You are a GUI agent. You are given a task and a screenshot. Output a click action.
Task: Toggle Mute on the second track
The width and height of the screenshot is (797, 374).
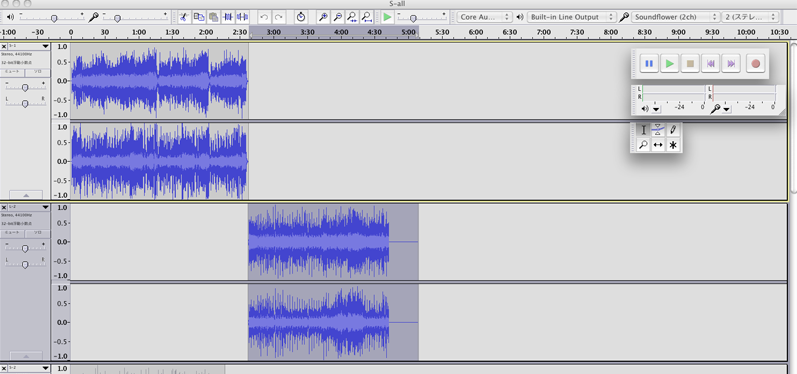pos(13,233)
